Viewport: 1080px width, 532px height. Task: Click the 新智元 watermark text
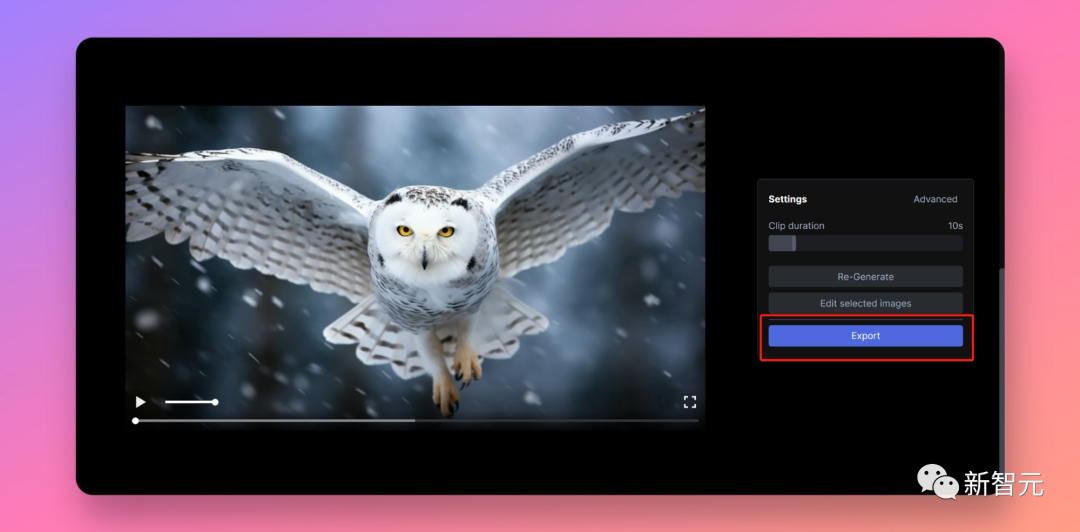pos(1003,484)
